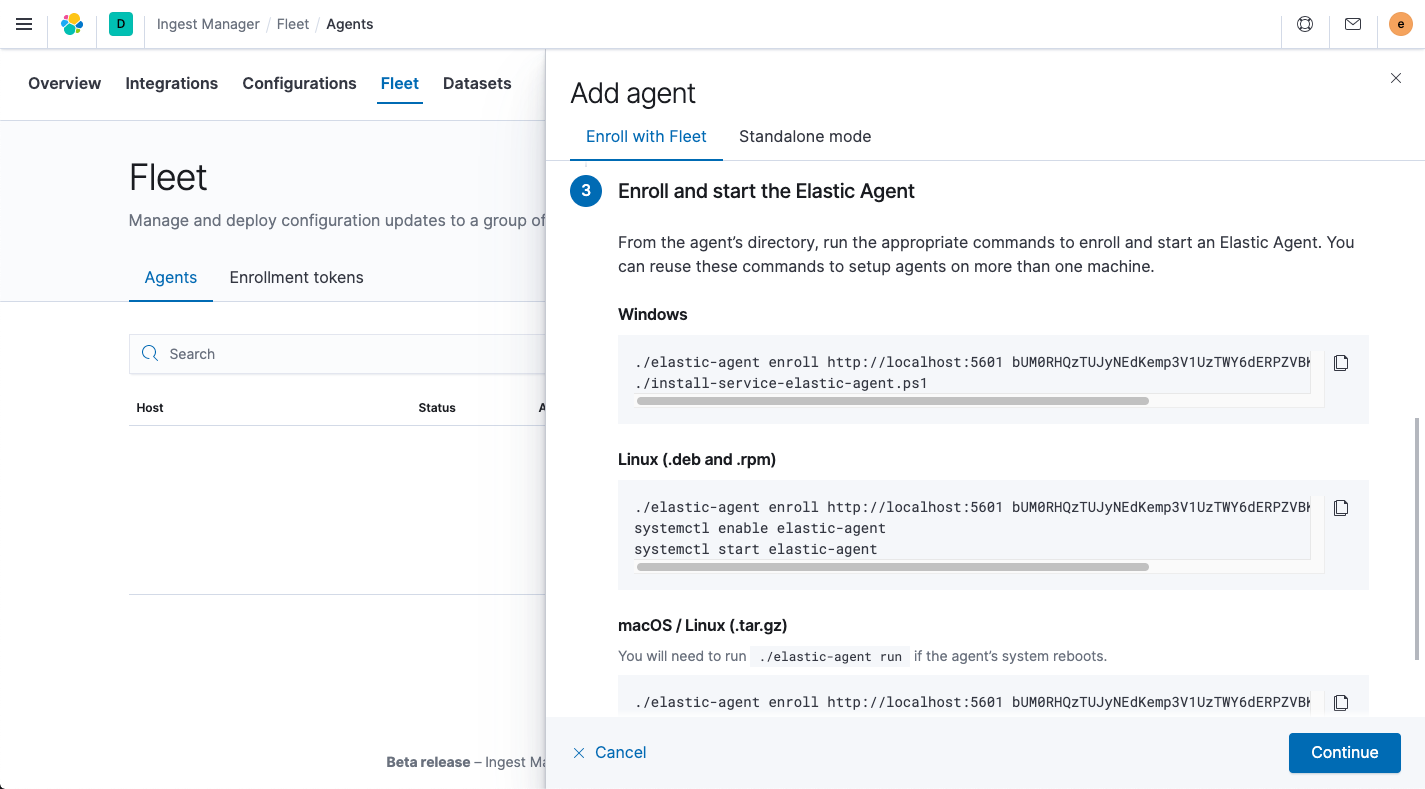
Task: Open the Integrations tab
Action: click(171, 84)
